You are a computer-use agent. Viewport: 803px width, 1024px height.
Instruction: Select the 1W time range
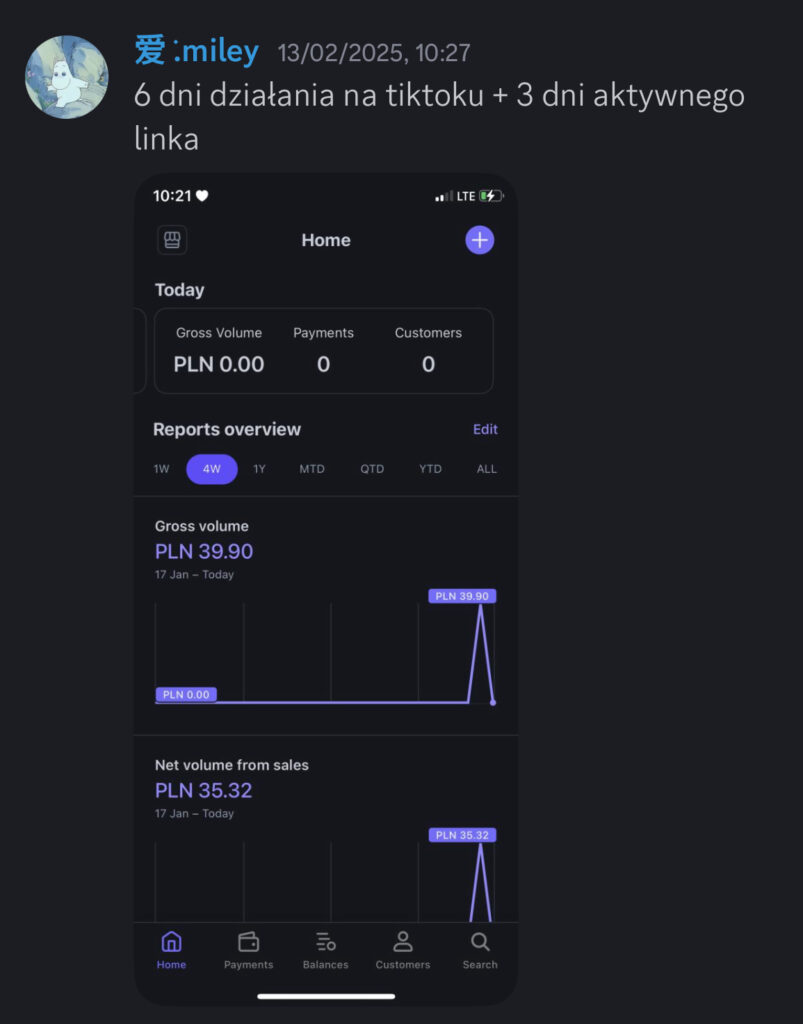click(161, 469)
